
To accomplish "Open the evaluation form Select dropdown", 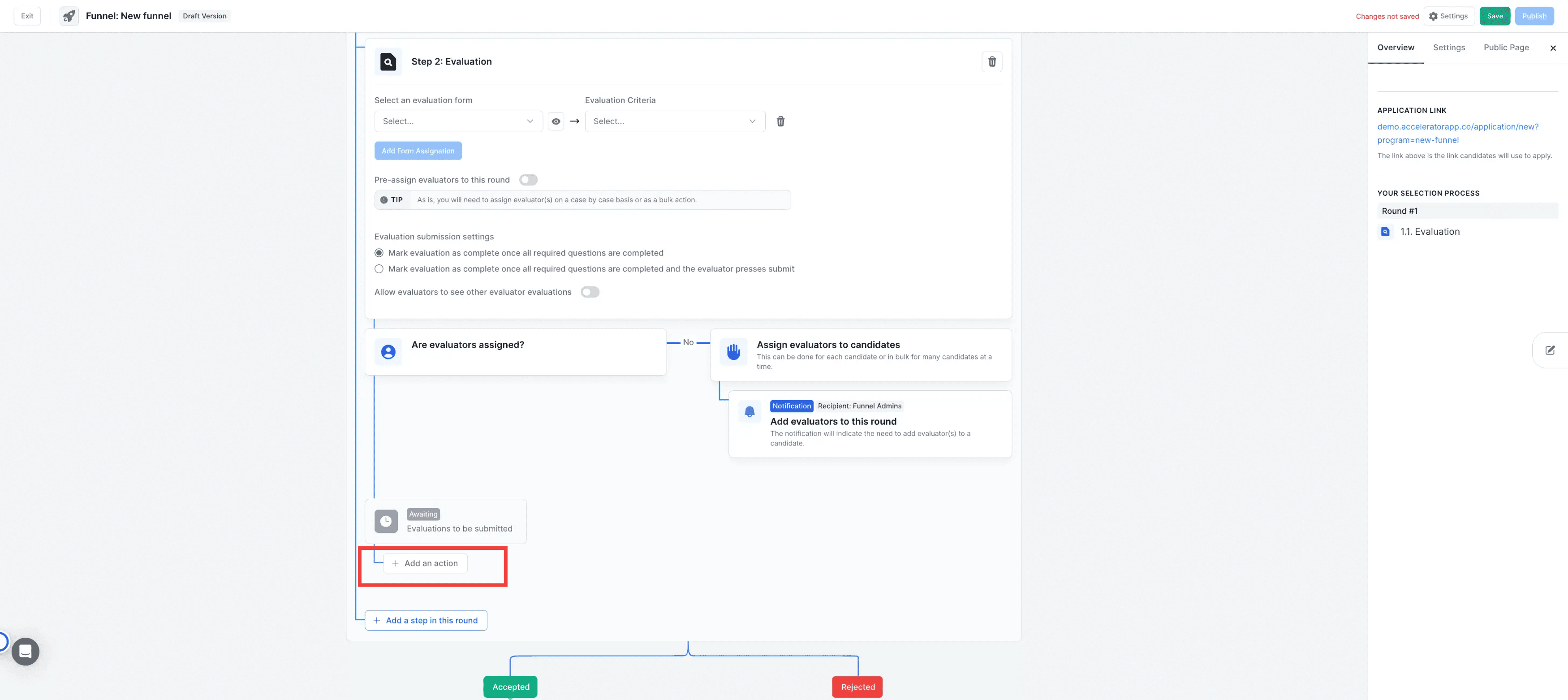I will [458, 121].
